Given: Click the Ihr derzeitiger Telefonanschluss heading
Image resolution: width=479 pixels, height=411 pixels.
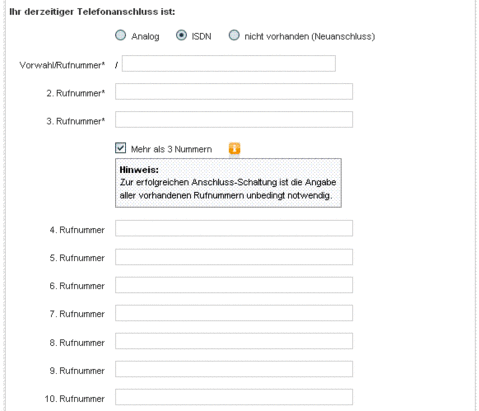Looking at the screenshot, I should (92, 12).
